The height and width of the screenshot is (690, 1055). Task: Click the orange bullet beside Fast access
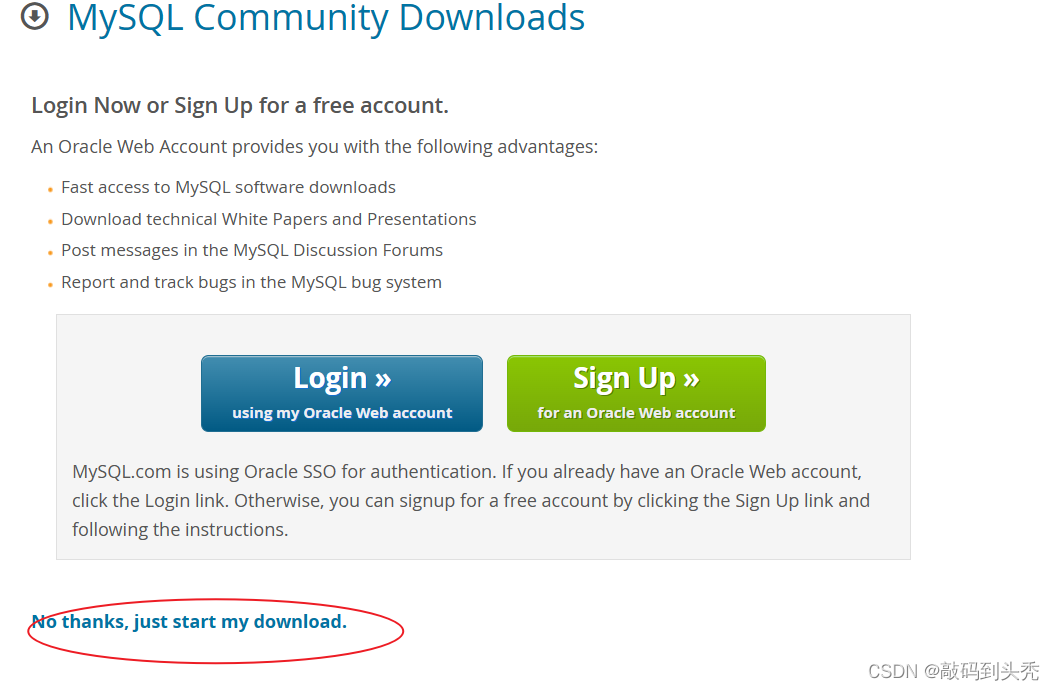(x=50, y=190)
